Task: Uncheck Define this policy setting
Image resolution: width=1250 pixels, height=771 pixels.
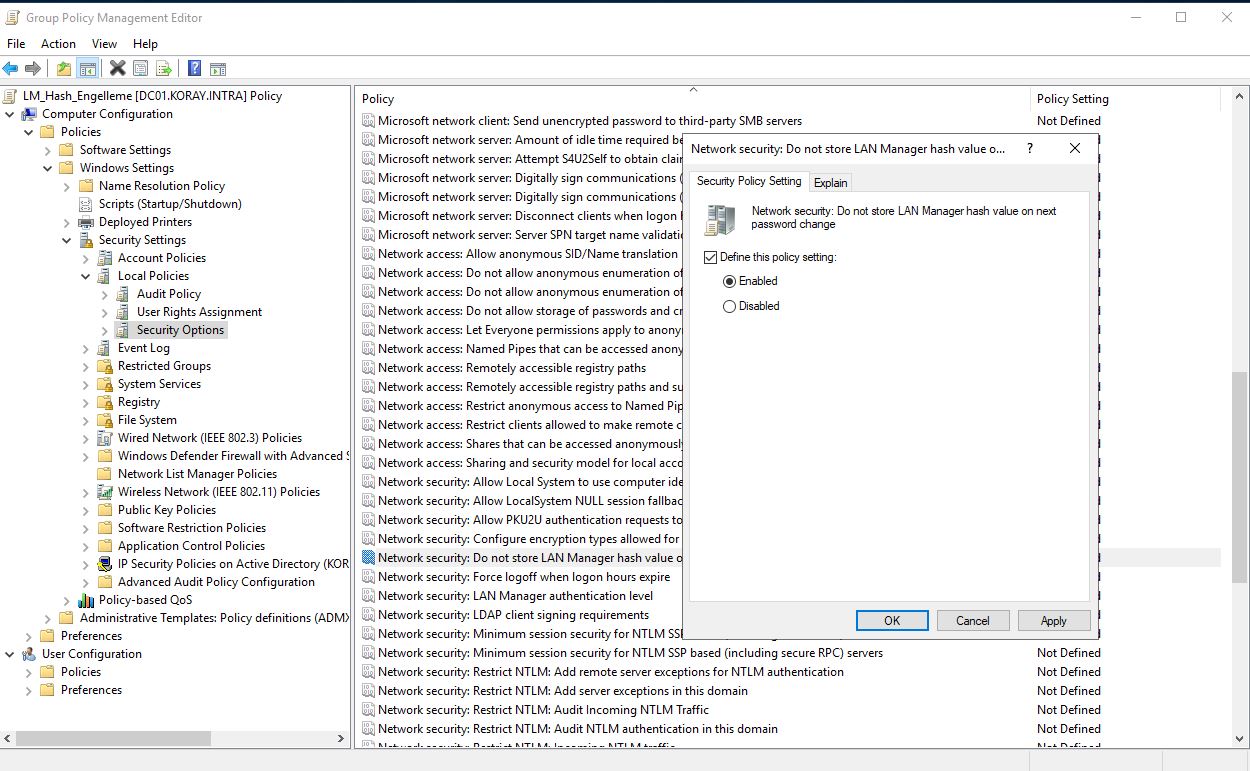Action: pyautogui.click(x=711, y=257)
